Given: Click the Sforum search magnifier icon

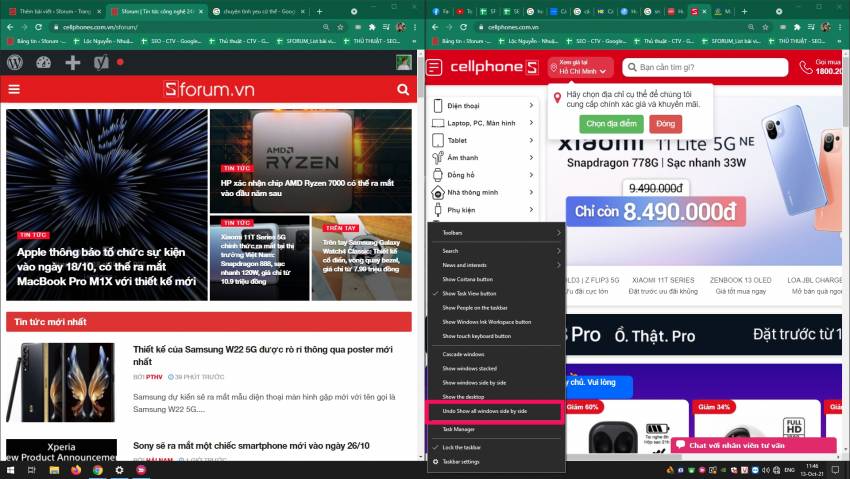Looking at the screenshot, I should pyautogui.click(x=403, y=89).
